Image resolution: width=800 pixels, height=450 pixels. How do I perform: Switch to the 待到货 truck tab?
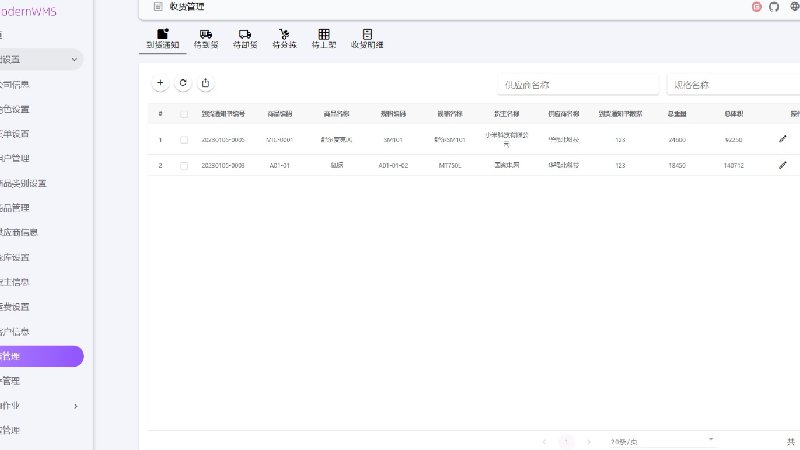[206, 39]
